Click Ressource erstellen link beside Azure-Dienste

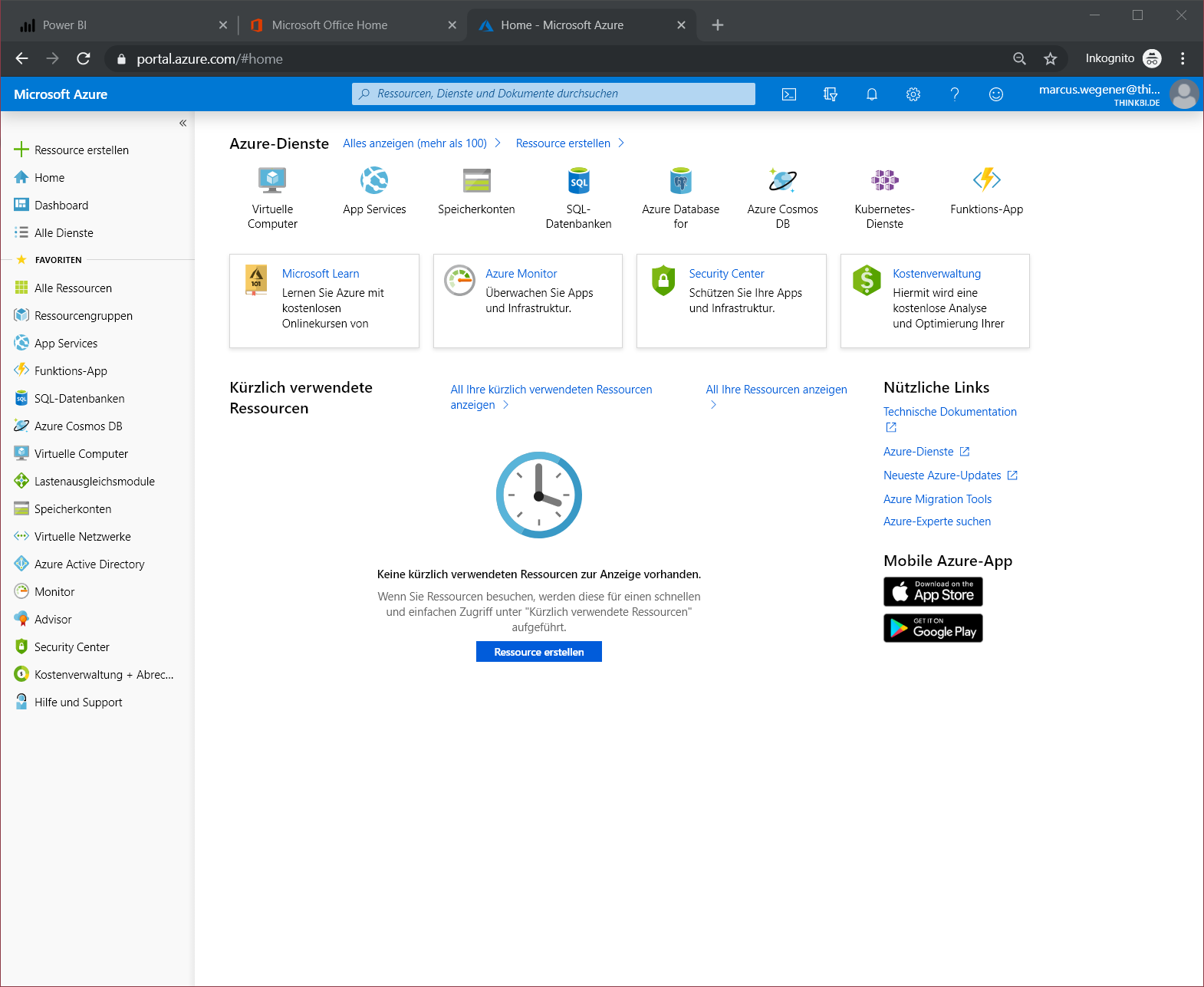(x=564, y=143)
